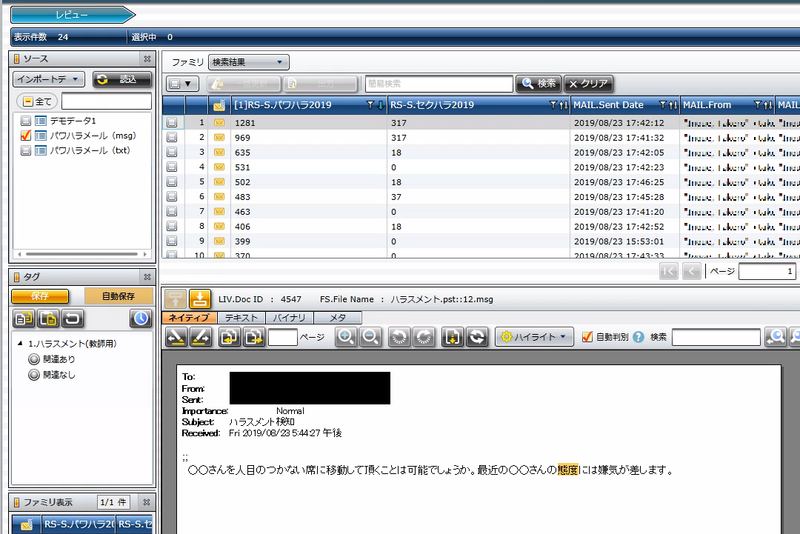800x534 pixels.
Task: Close the ソース panel with its X icon
Action: pyautogui.click(x=147, y=59)
